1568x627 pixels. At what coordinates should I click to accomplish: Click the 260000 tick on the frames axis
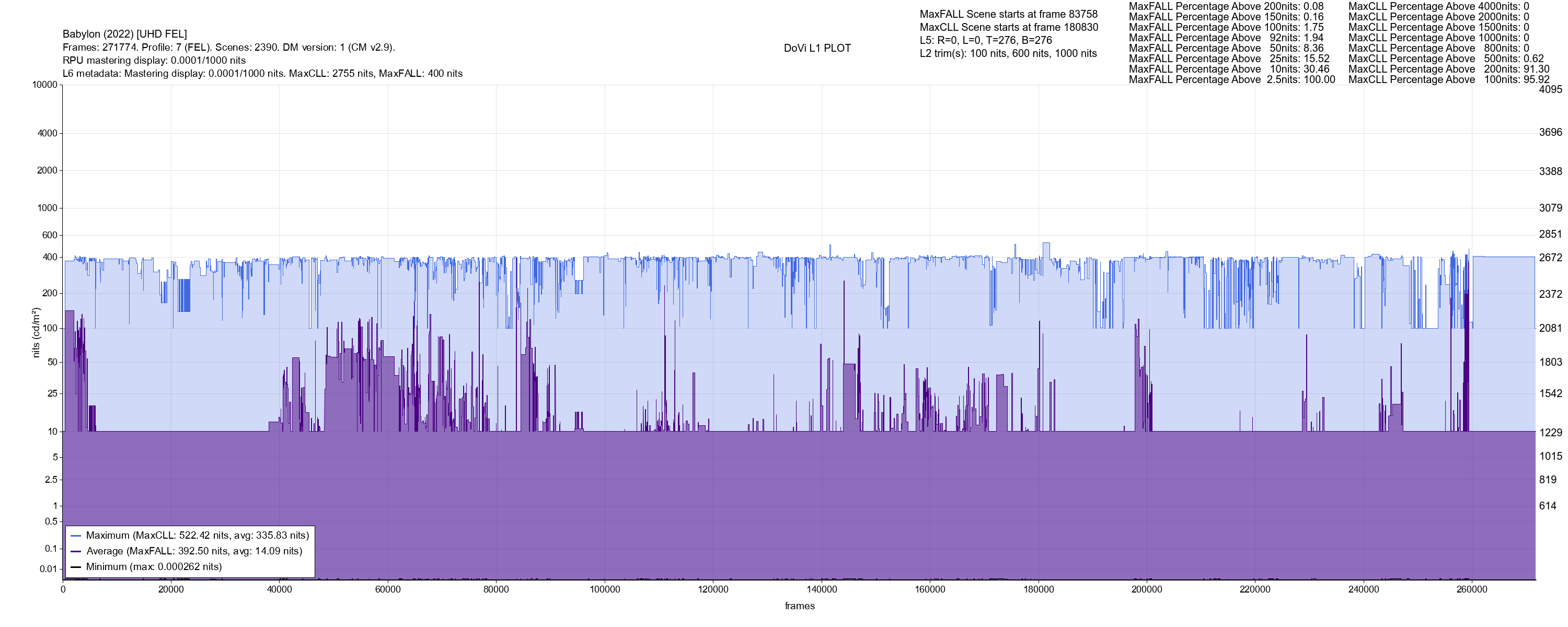(x=1472, y=590)
